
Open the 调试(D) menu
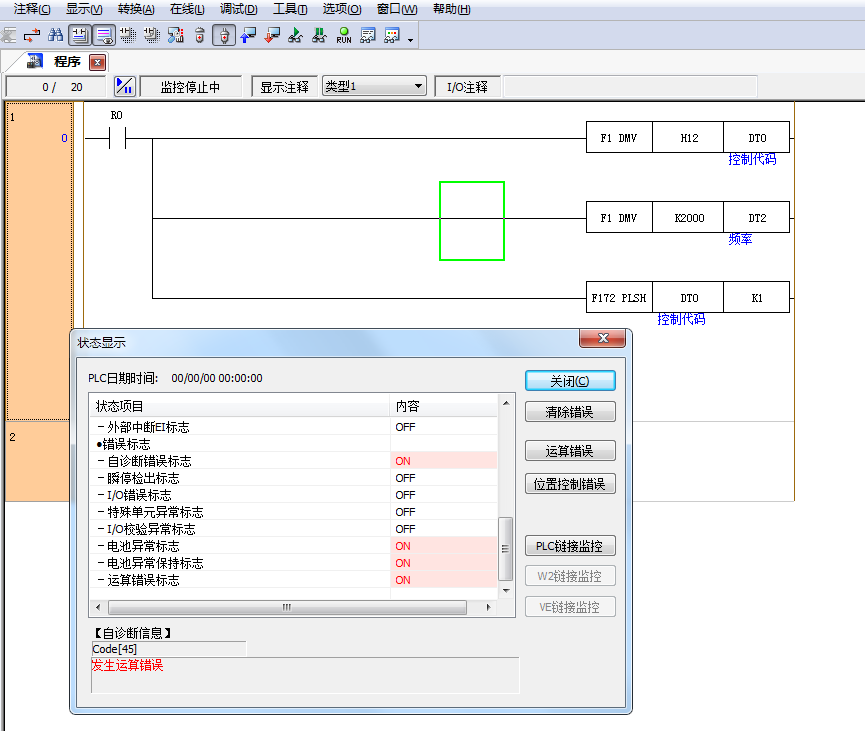[x=238, y=9]
